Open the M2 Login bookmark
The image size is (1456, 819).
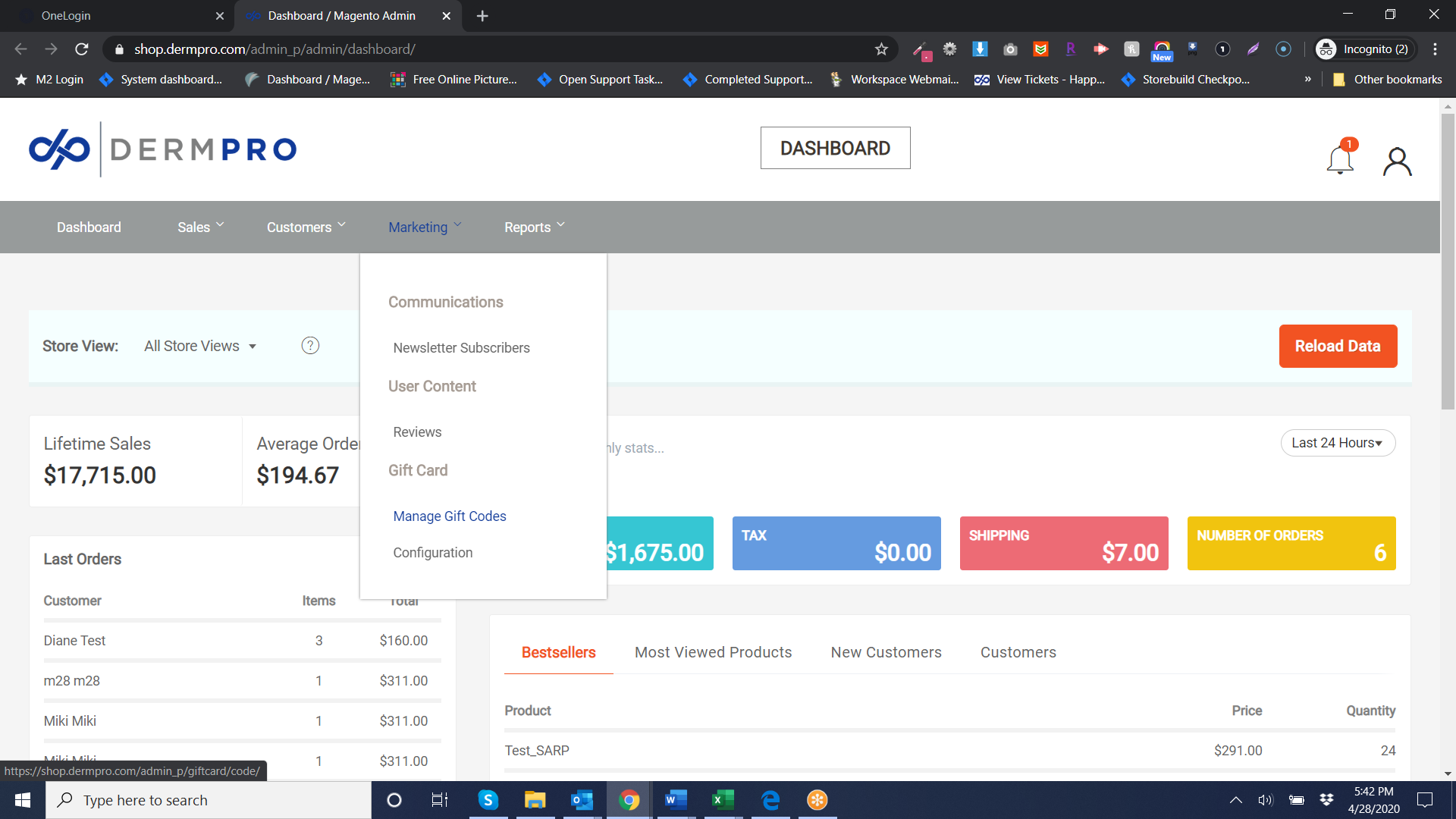point(50,80)
